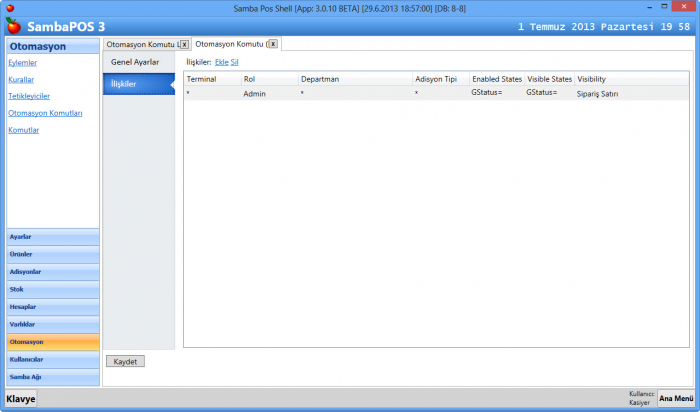This screenshot has height=412, width=700.
Task: Open Otomasyon Komutları link
Action: pyautogui.click(x=45, y=113)
